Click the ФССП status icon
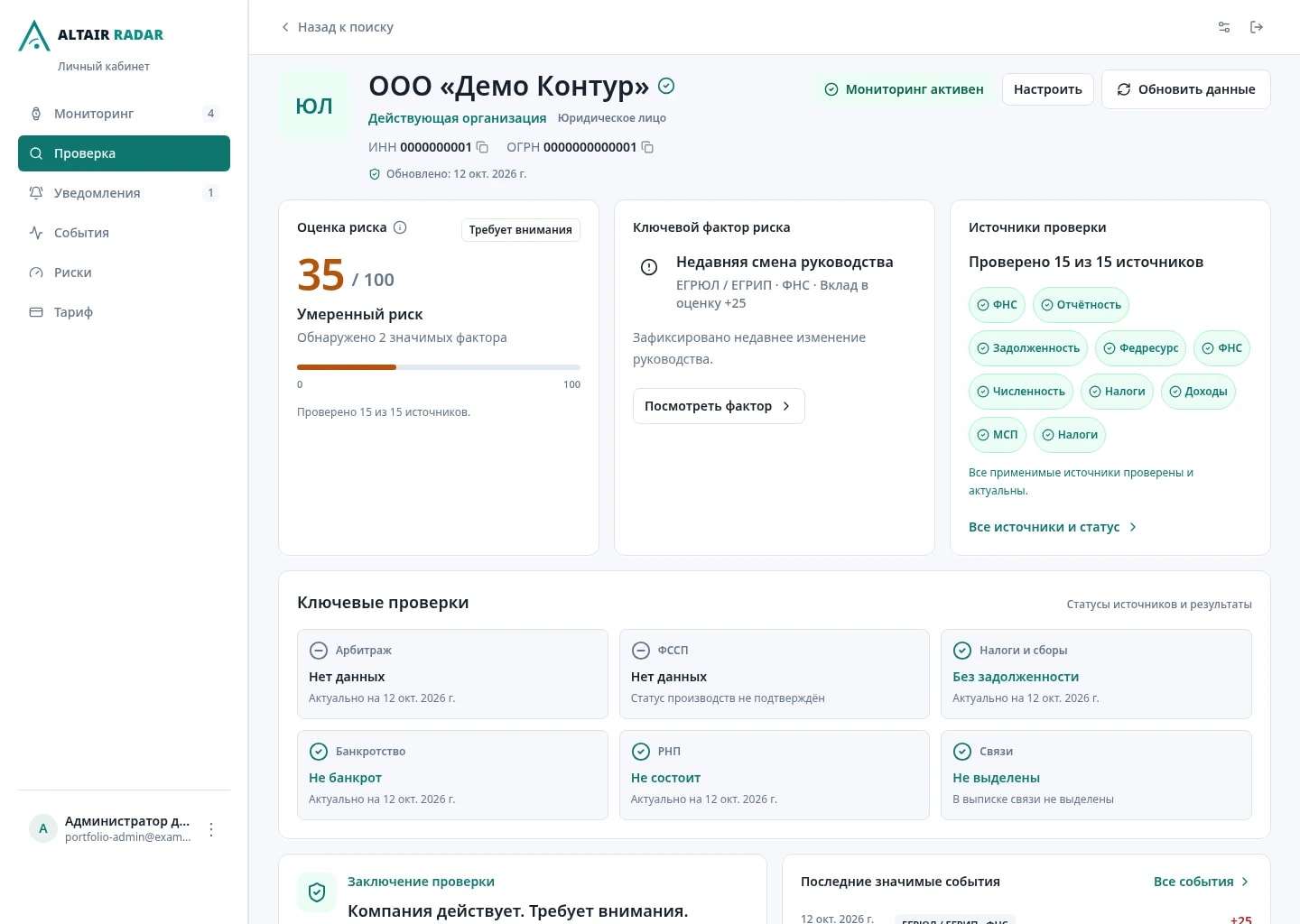The height and width of the screenshot is (924, 1300). click(x=641, y=651)
